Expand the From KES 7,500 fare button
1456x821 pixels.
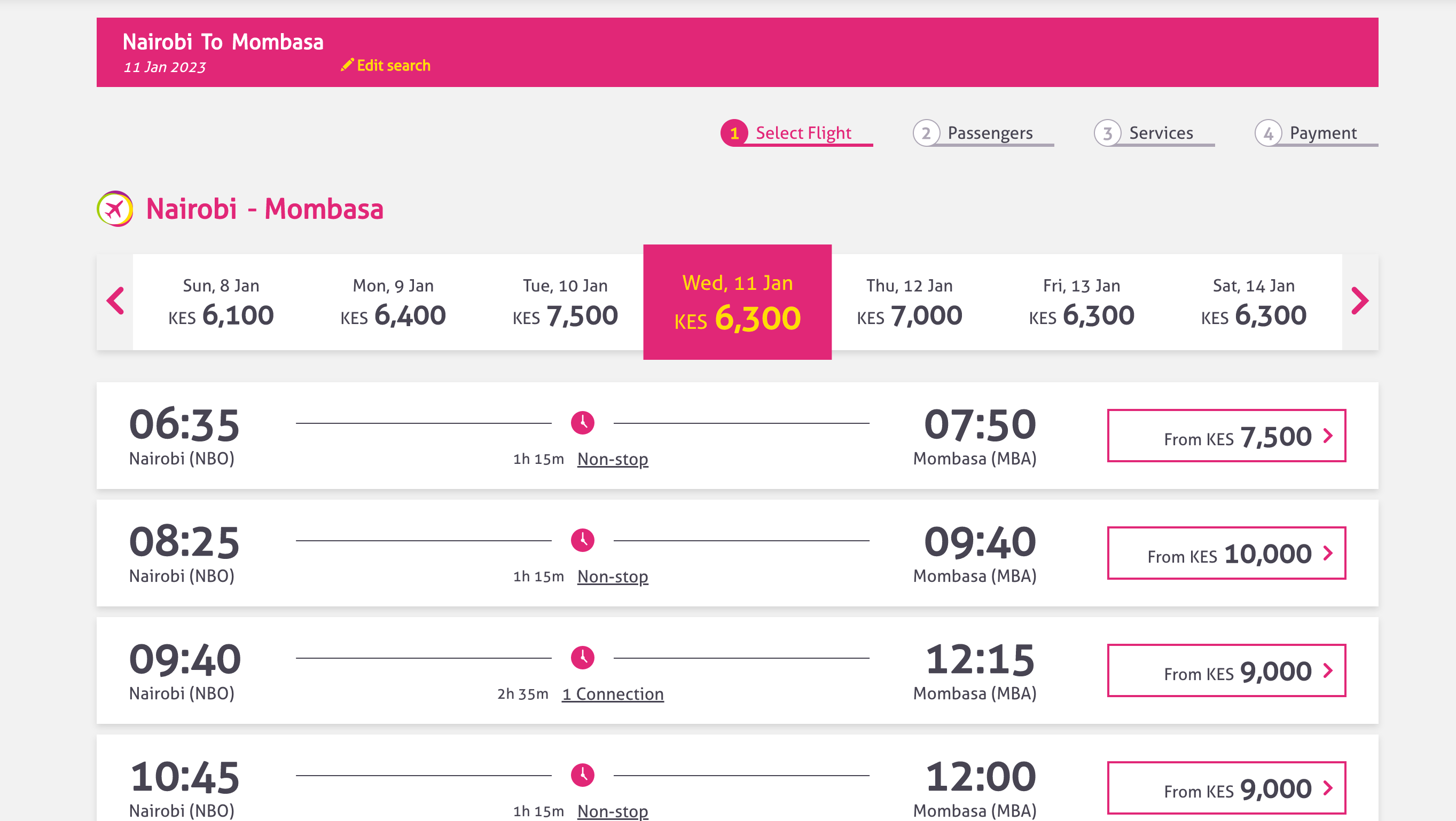[x=1226, y=436]
